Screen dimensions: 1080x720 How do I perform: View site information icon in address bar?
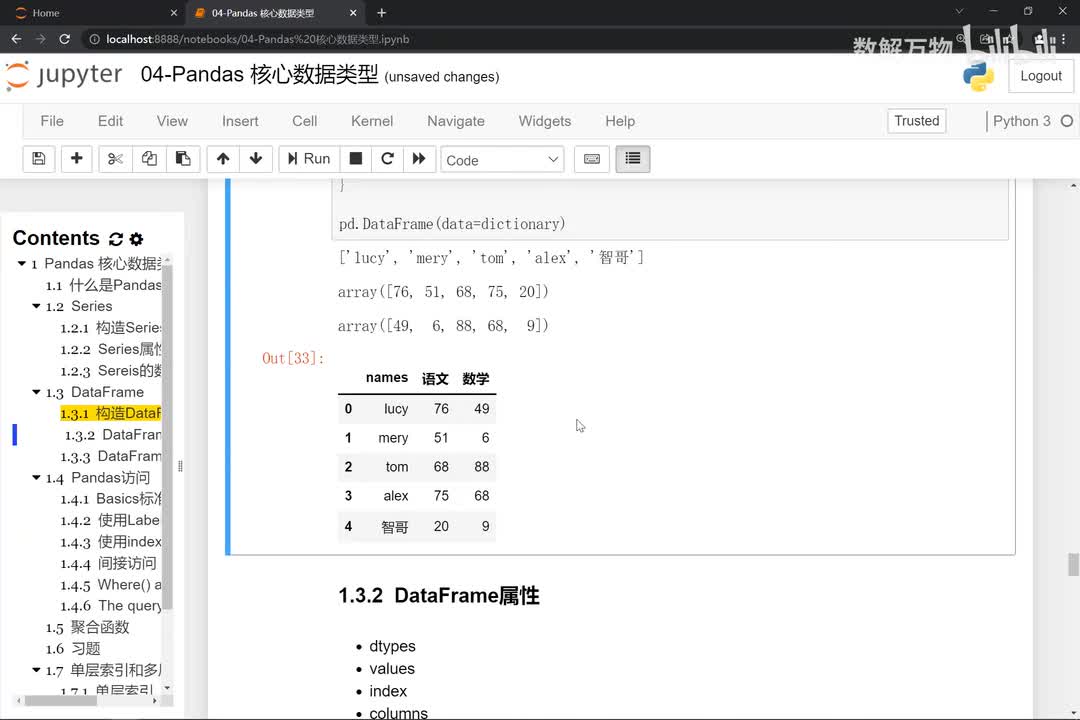[x=94, y=39]
